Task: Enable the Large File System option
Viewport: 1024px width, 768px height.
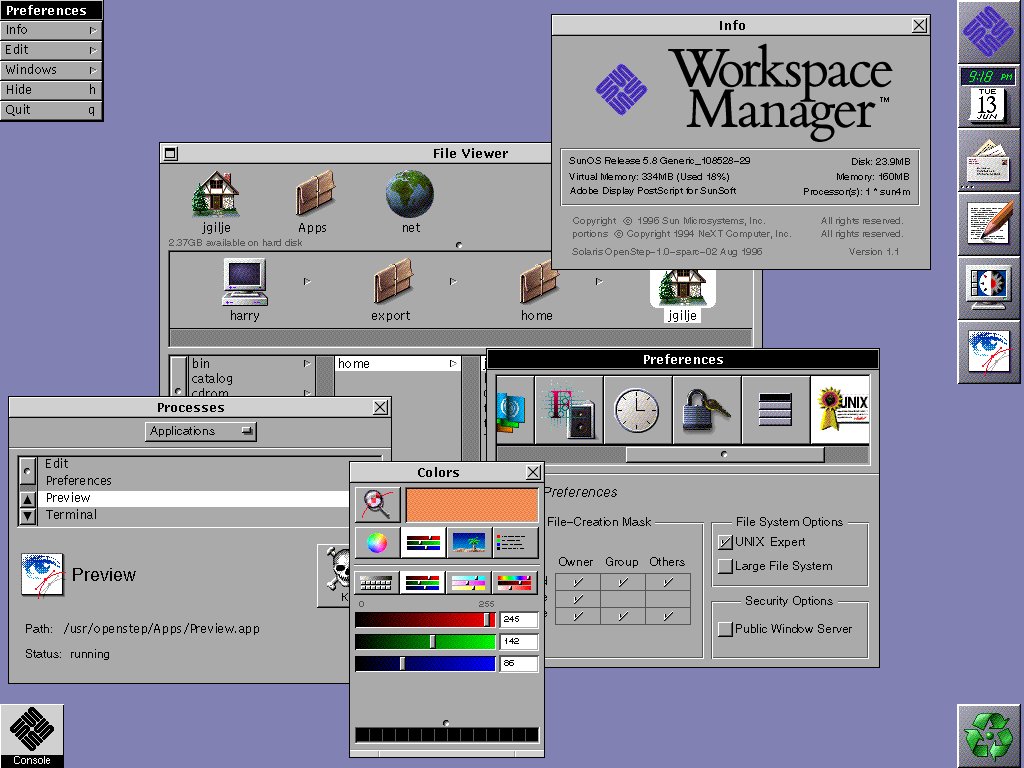Action: click(x=725, y=566)
